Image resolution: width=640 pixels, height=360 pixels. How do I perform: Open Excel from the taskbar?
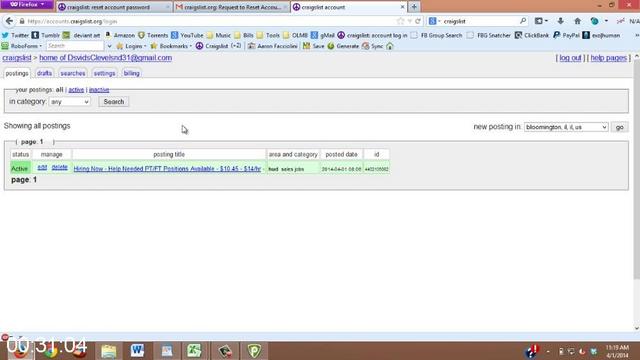point(195,351)
